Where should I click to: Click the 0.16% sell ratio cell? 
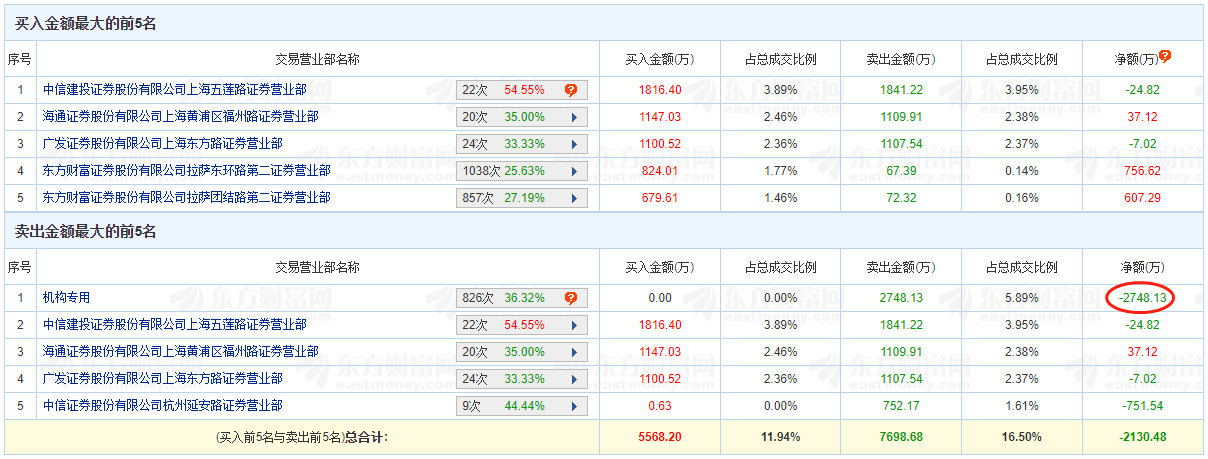1021,198
